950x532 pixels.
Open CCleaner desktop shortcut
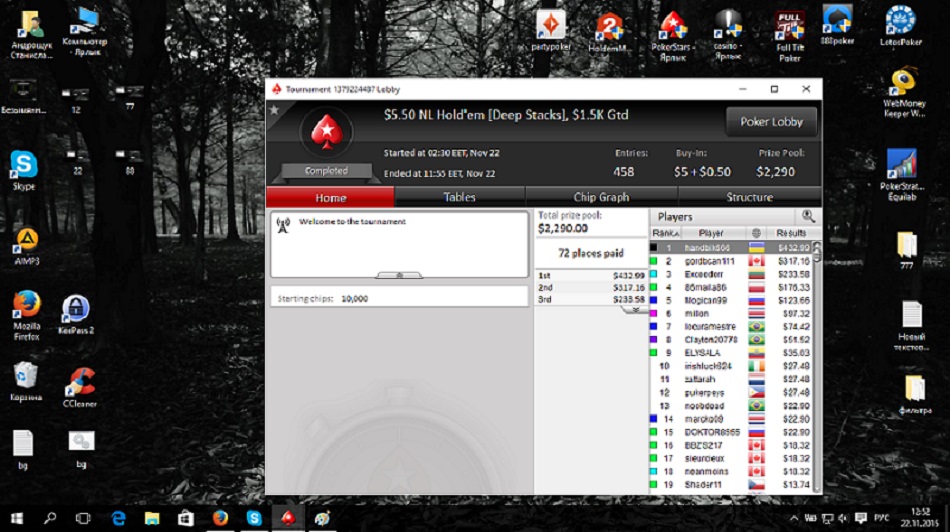(79, 387)
